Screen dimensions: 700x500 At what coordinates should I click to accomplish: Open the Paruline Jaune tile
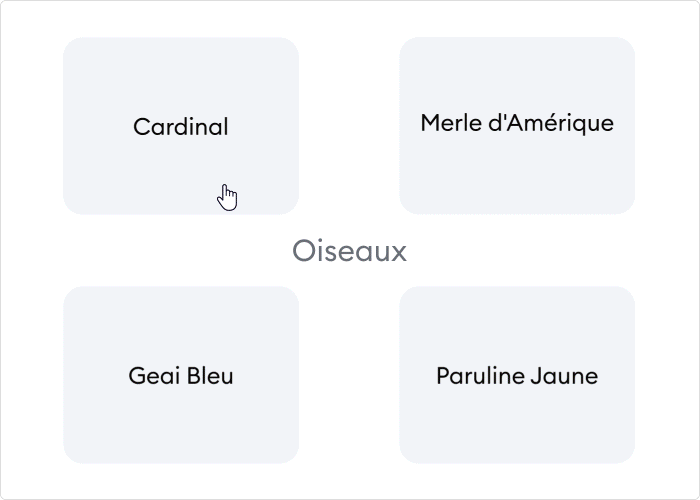click(x=517, y=375)
